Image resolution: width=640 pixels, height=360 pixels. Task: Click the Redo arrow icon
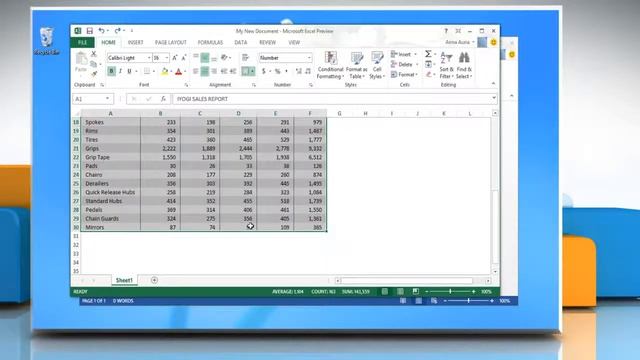tap(118, 31)
